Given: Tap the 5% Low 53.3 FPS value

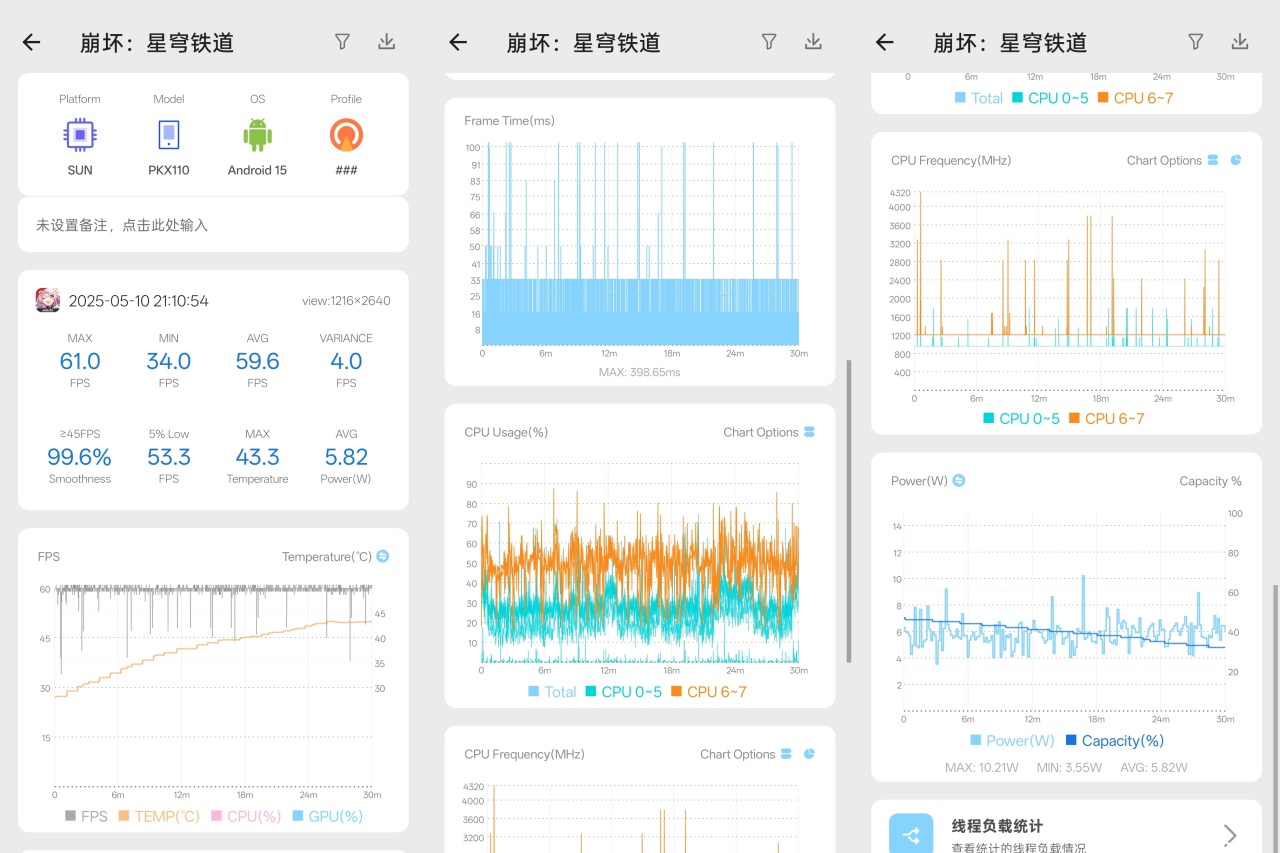Looking at the screenshot, I should (169, 457).
